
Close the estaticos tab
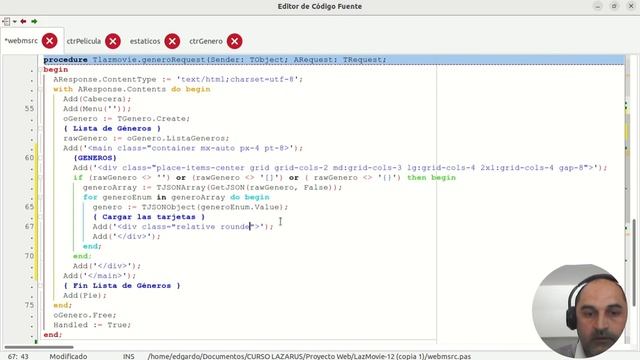click(172, 41)
